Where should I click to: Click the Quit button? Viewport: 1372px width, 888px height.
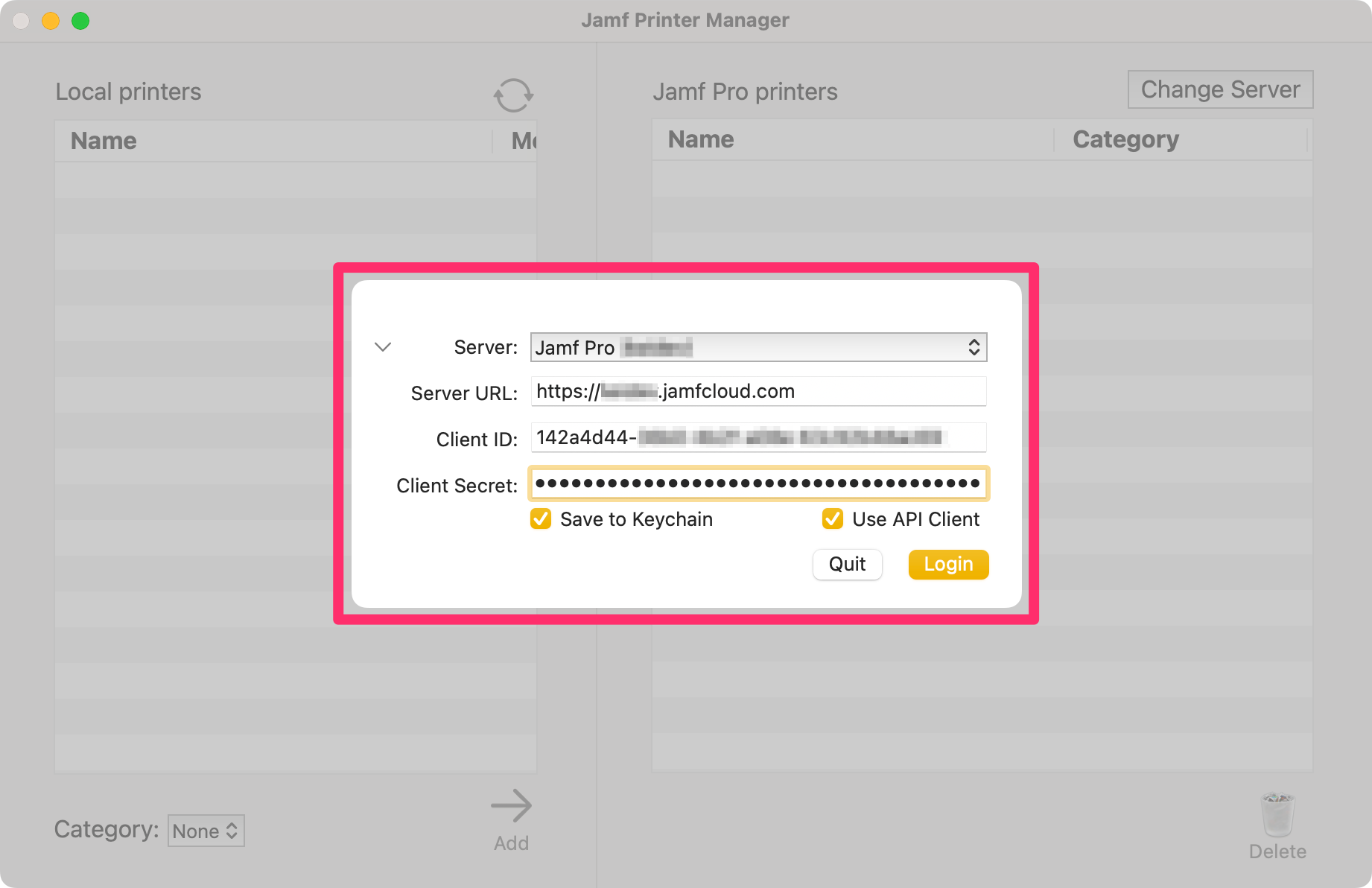(847, 564)
